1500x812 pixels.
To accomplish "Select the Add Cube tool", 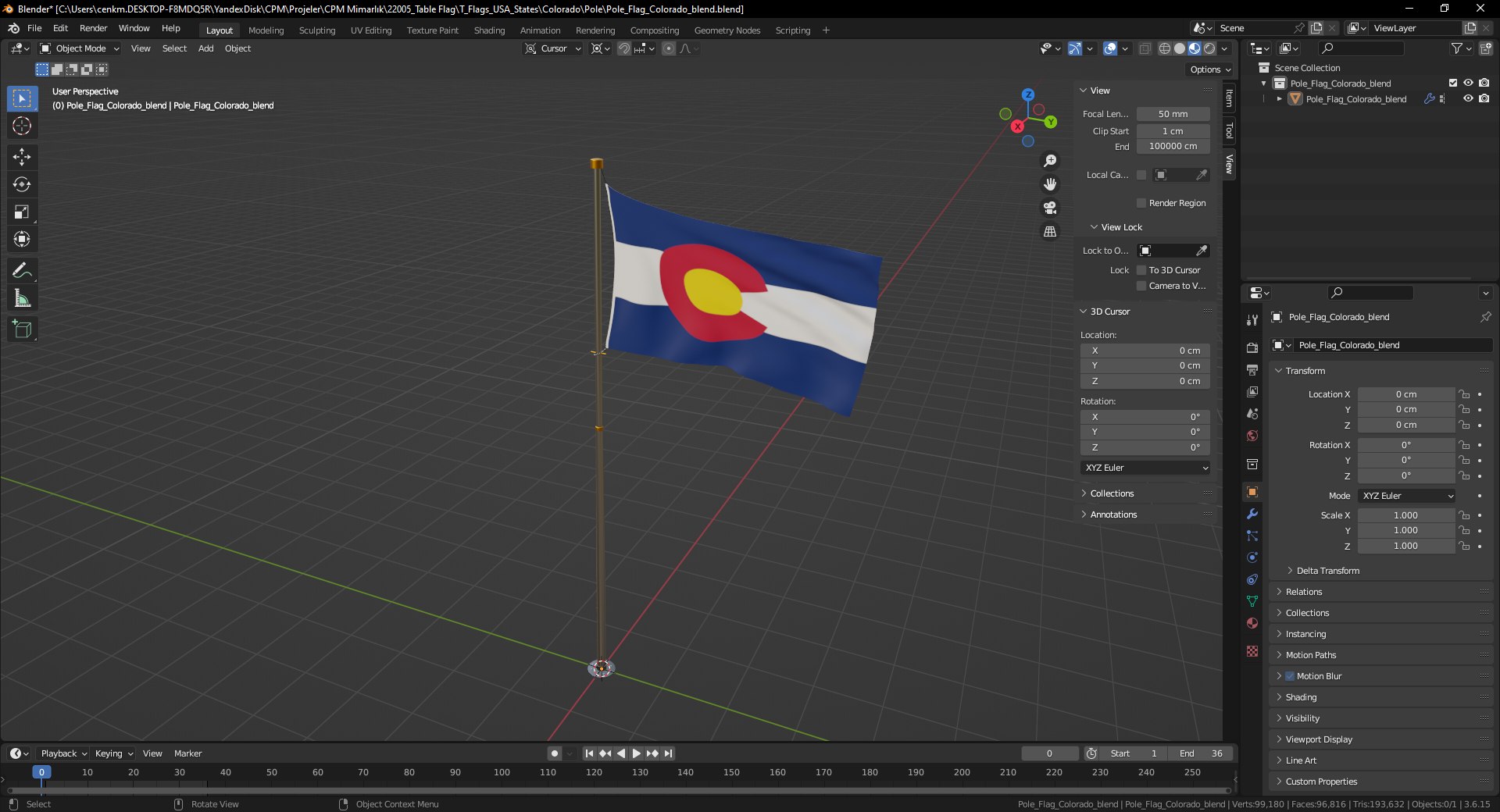I will [x=22, y=329].
